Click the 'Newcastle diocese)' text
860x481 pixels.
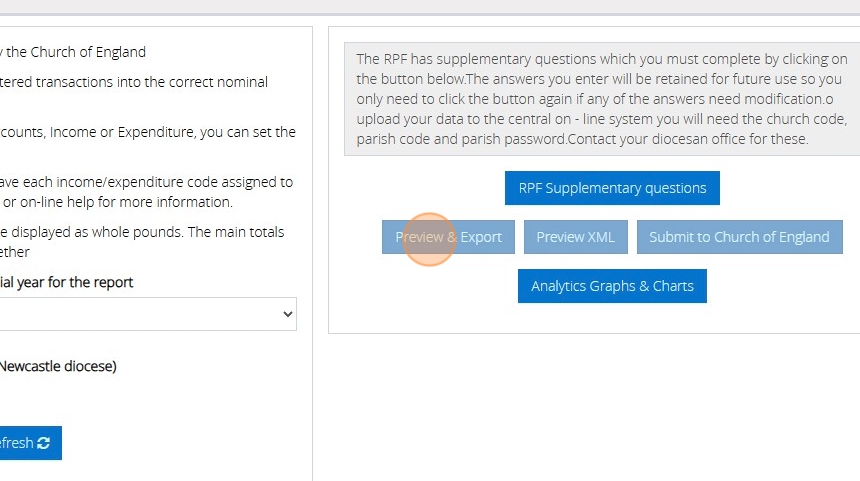[x=58, y=366]
